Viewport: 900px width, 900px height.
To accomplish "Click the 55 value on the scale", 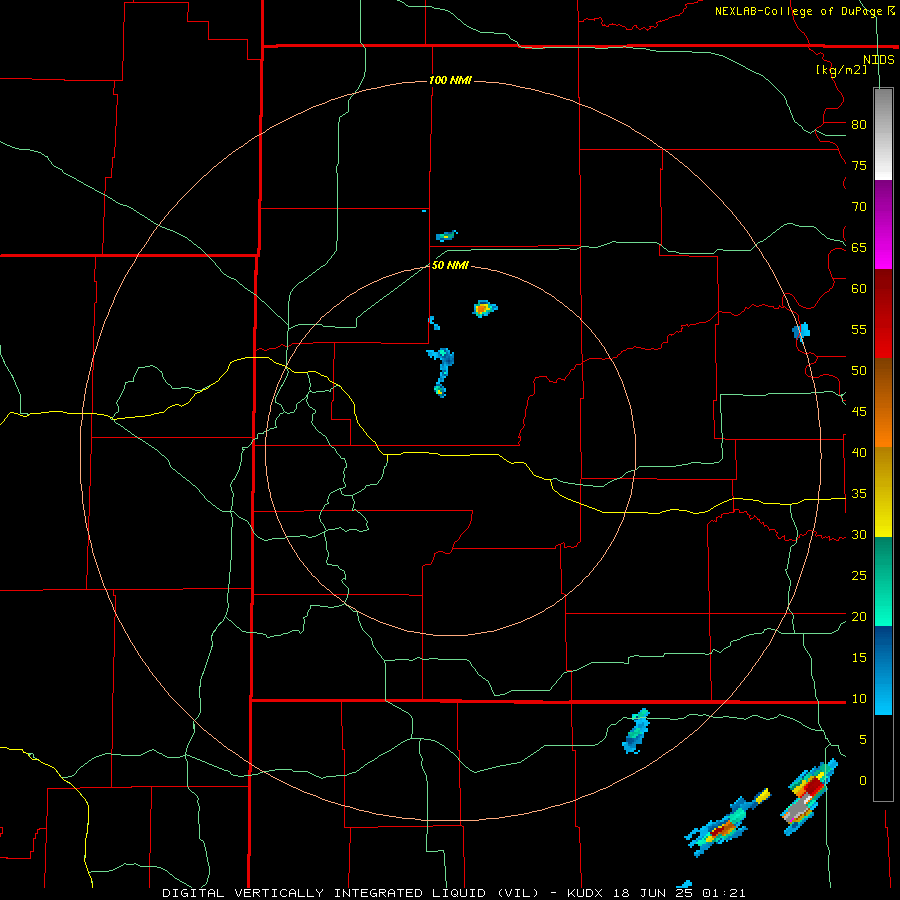I will tap(859, 329).
